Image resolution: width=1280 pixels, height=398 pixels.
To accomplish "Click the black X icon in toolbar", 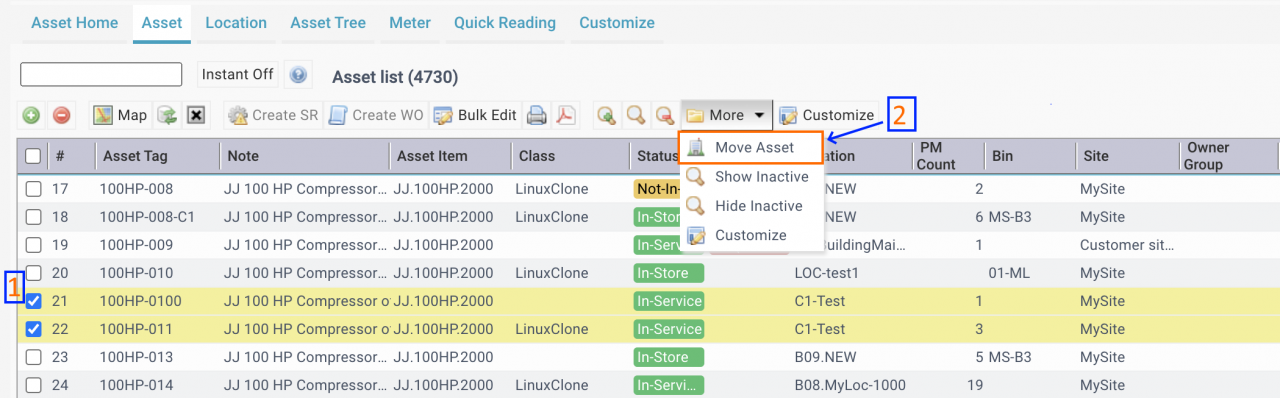I will tap(196, 115).
